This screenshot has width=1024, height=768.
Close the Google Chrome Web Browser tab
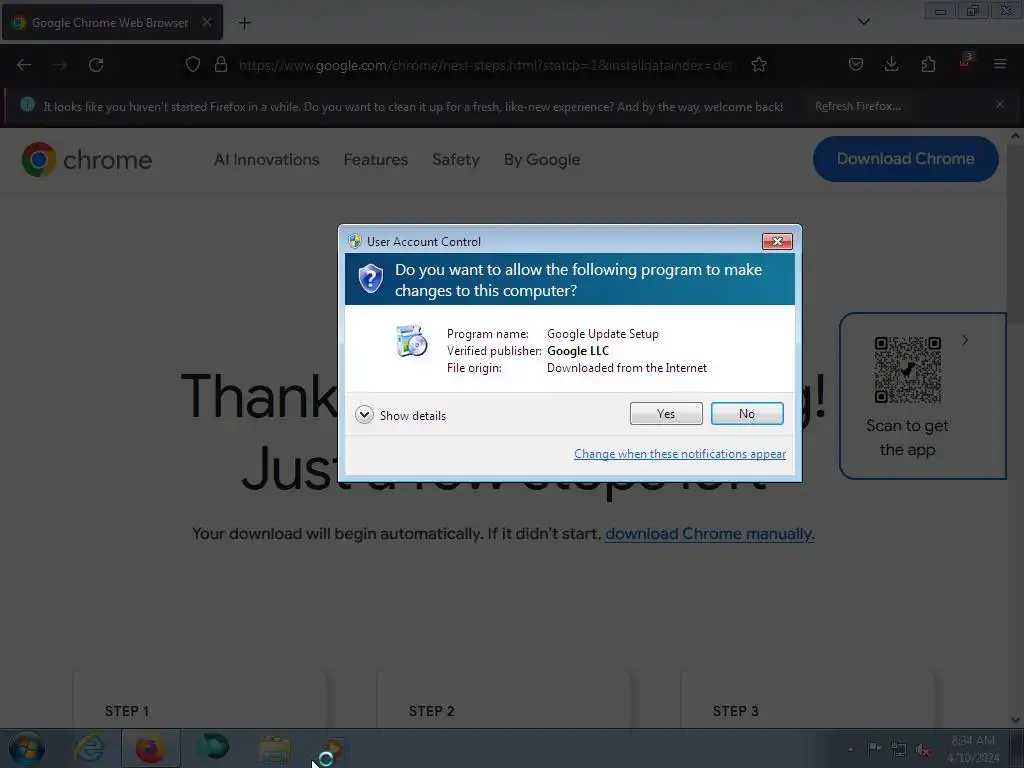(x=206, y=22)
